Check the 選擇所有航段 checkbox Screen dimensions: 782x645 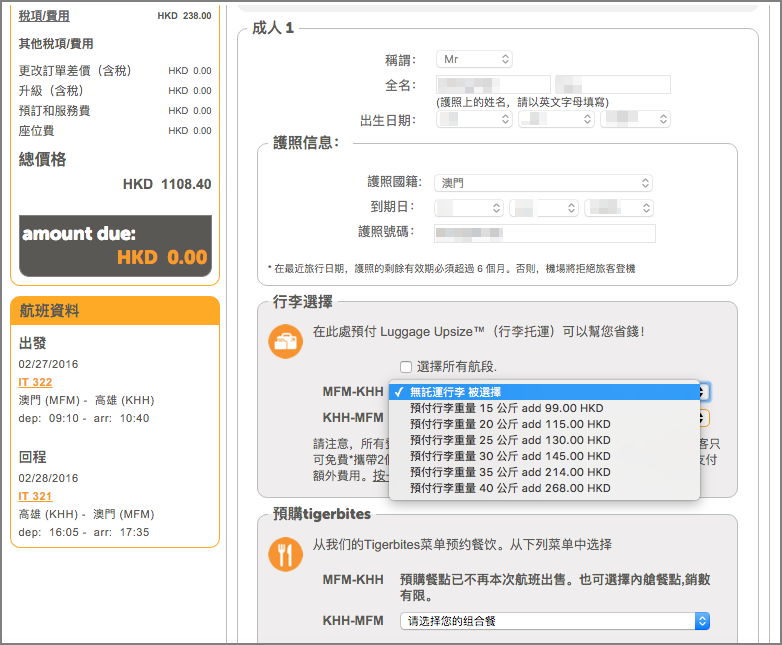[x=405, y=367]
